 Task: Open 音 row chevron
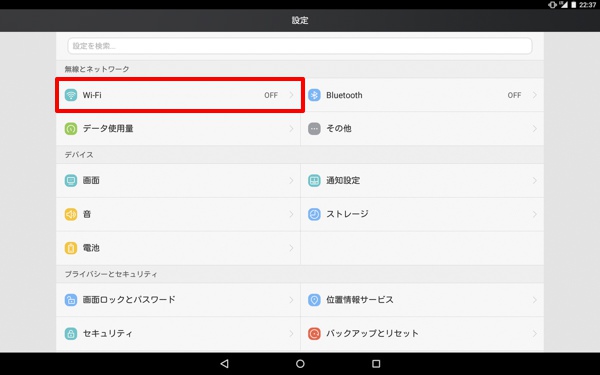click(x=291, y=214)
